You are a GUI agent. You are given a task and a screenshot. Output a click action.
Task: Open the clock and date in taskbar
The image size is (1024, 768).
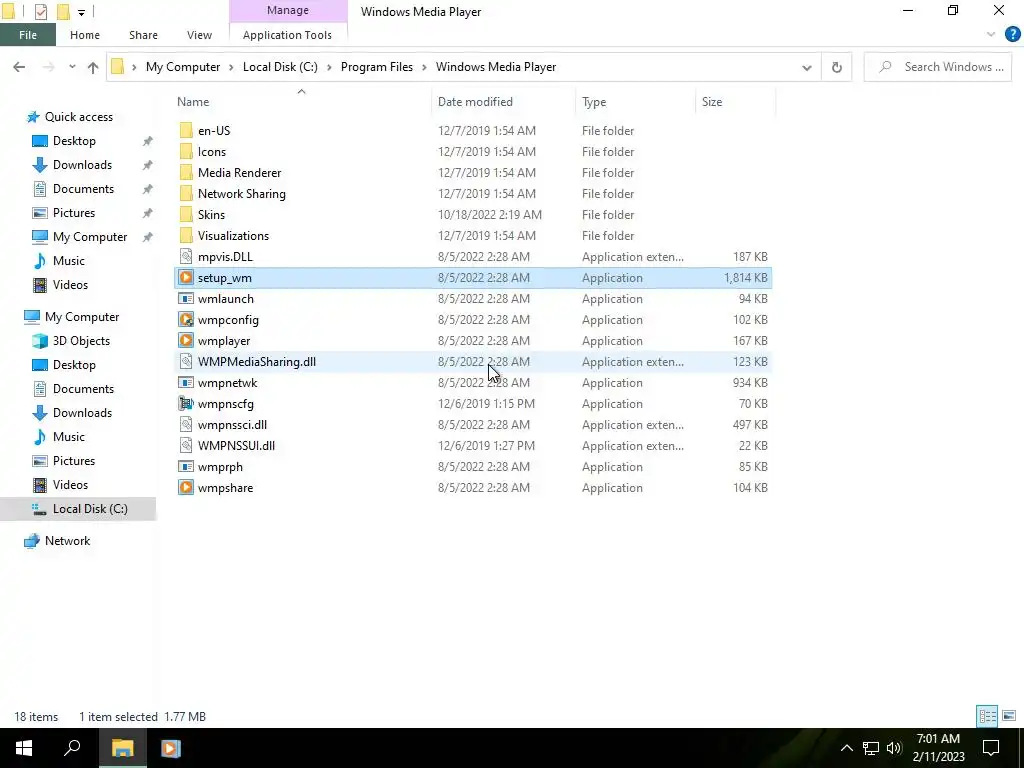tap(938, 748)
